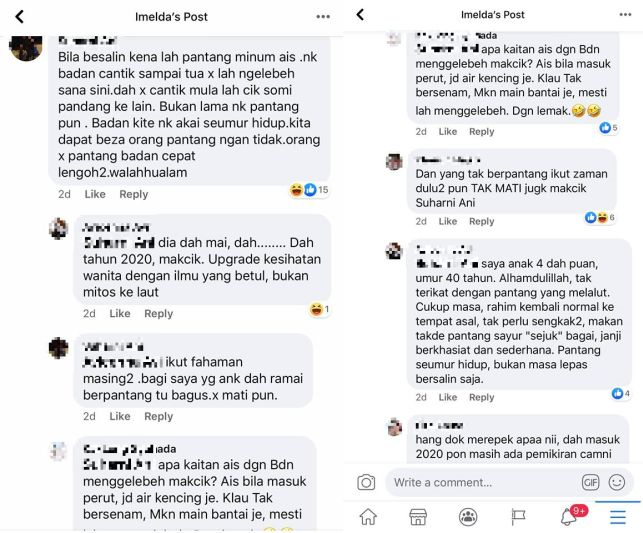Open more options dots on right post header
This screenshot has width=643, height=533.
tap(625, 15)
